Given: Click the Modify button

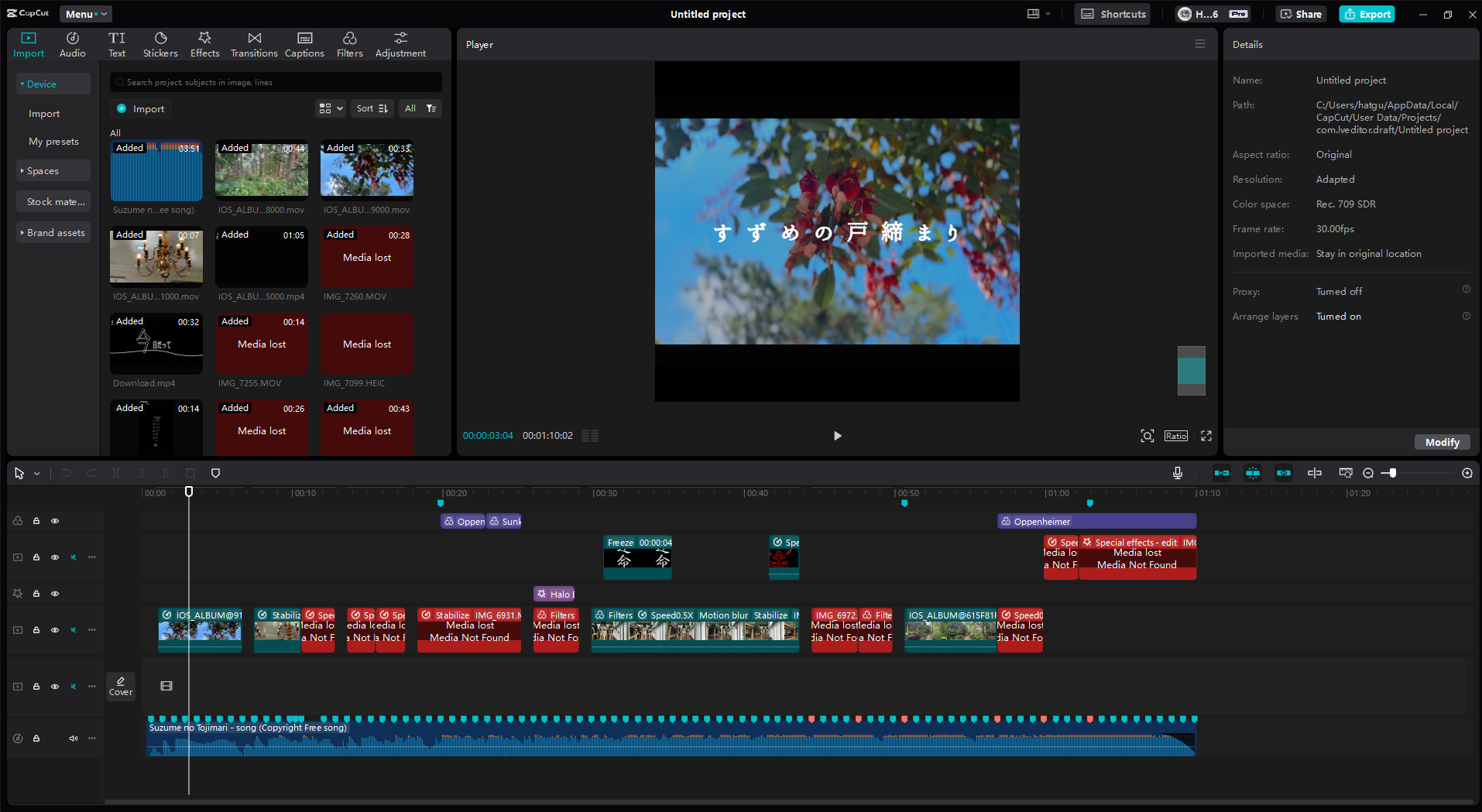Looking at the screenshot, I should 1442,442.
